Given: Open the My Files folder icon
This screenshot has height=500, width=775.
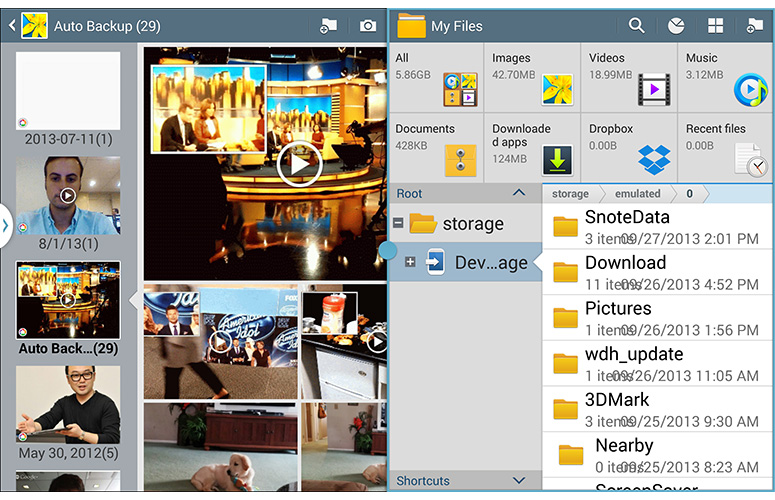Looking at the screenshot, I should [411, 26].
